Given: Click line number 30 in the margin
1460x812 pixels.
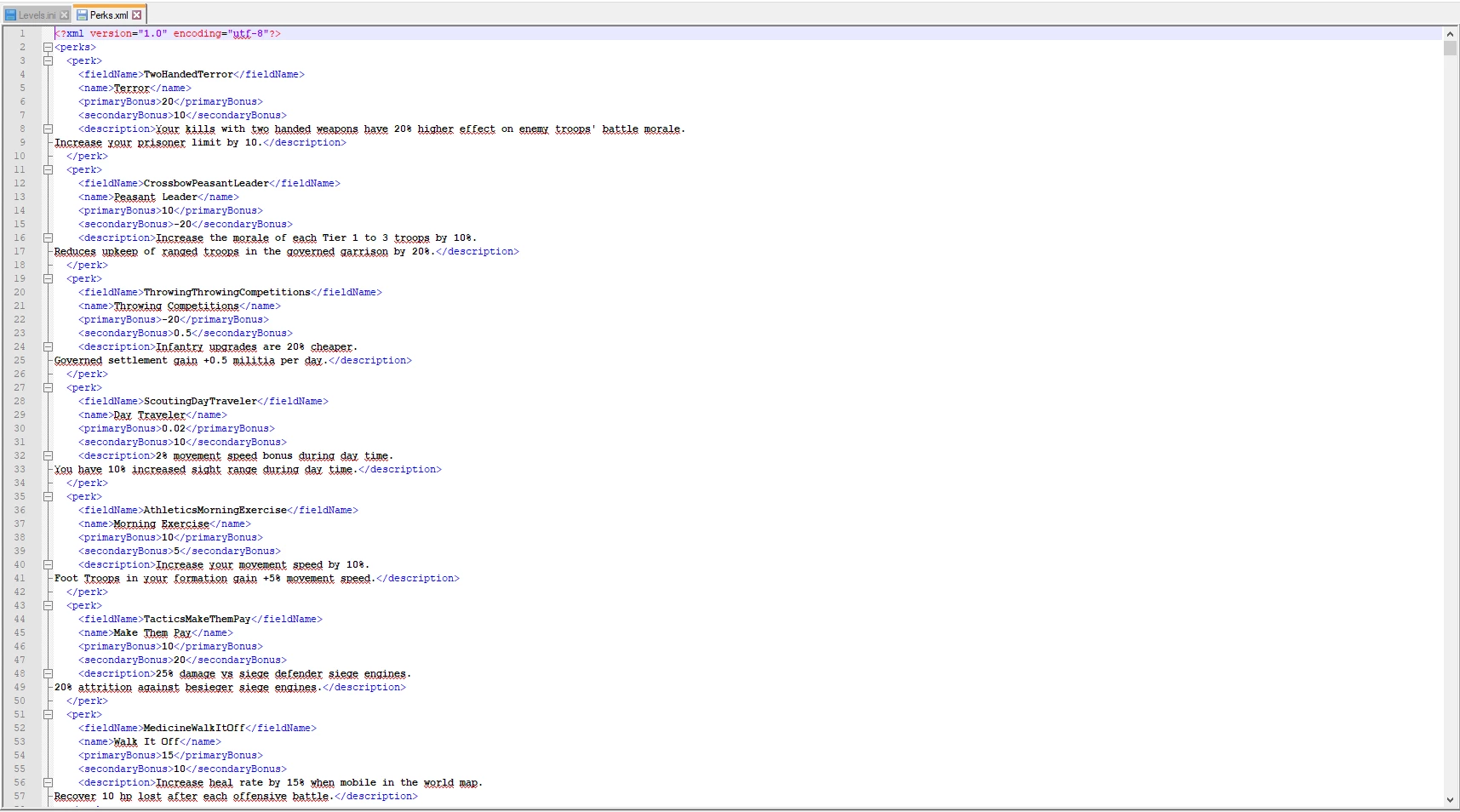Looking at the screenshot, I should pos(20,429).
